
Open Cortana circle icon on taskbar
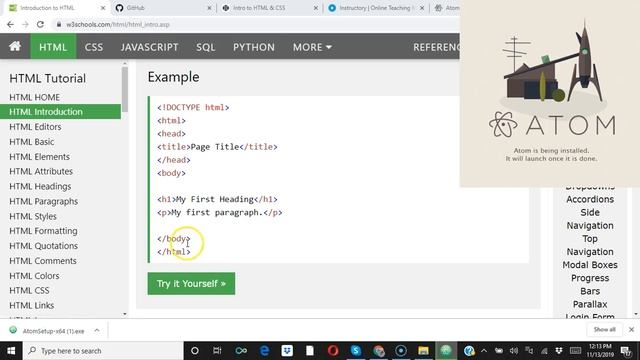click(195, 351)
